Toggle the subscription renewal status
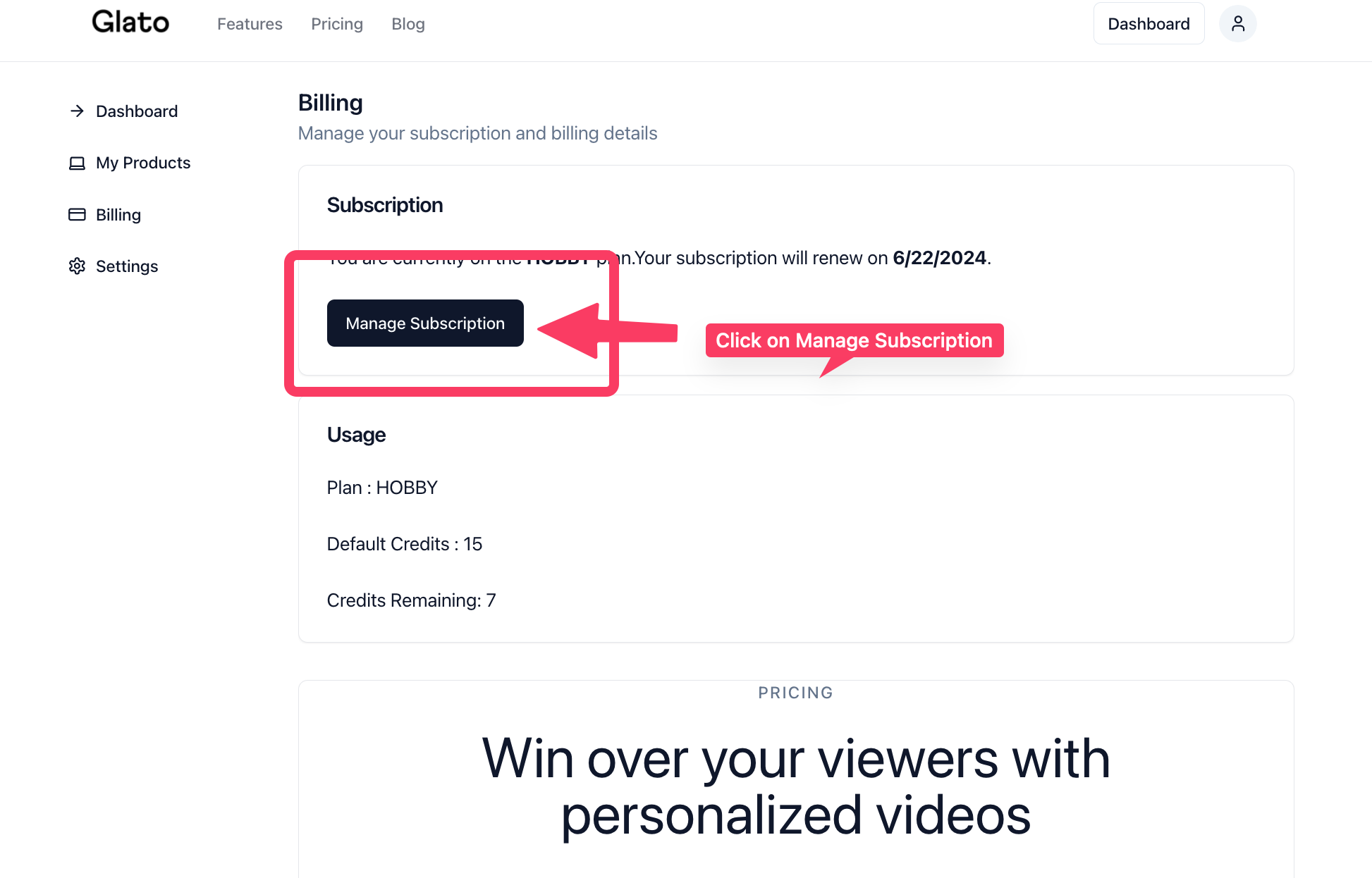This screenshot has height=878, width=1372. (x=424, y=322)
